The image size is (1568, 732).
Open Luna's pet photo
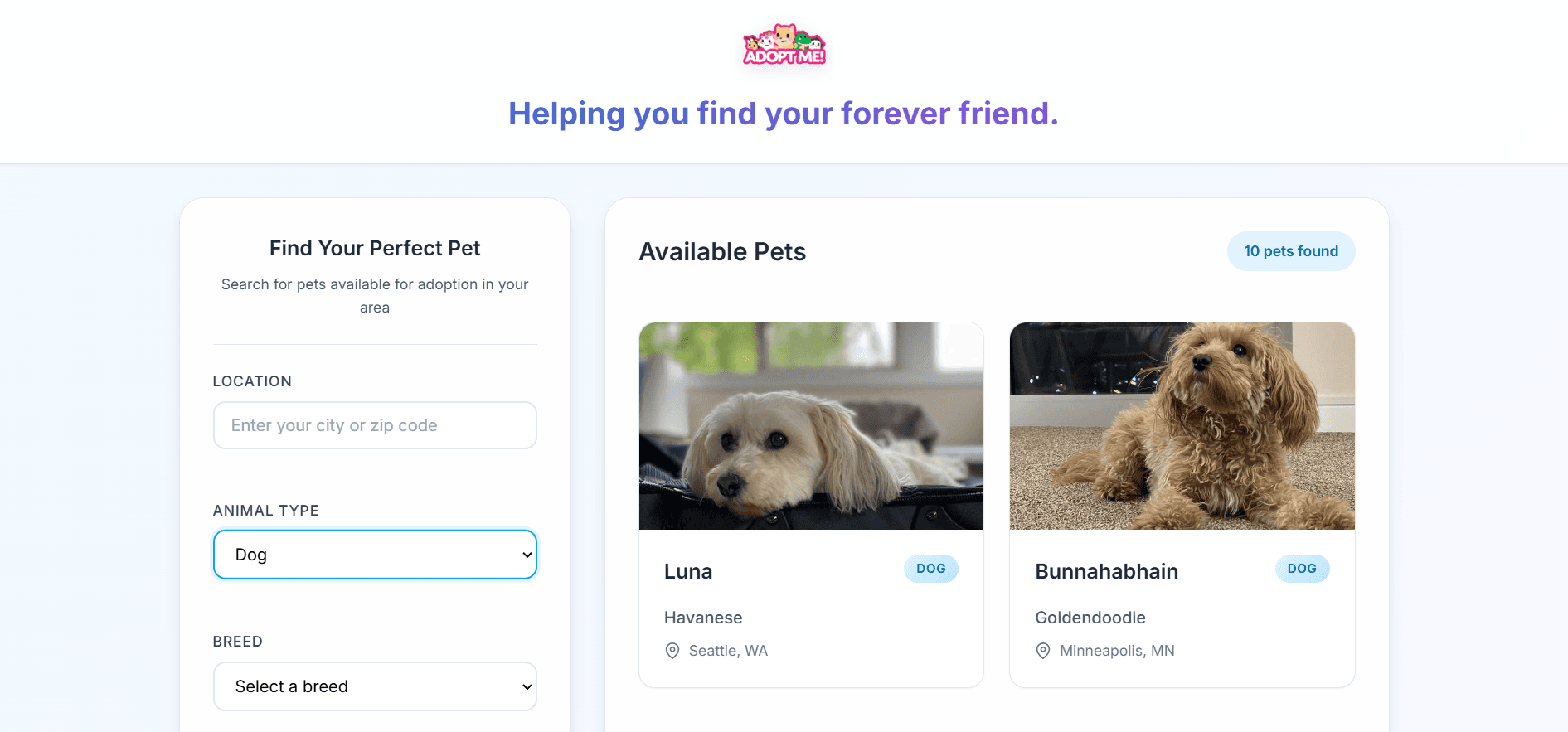pos(811,426)
